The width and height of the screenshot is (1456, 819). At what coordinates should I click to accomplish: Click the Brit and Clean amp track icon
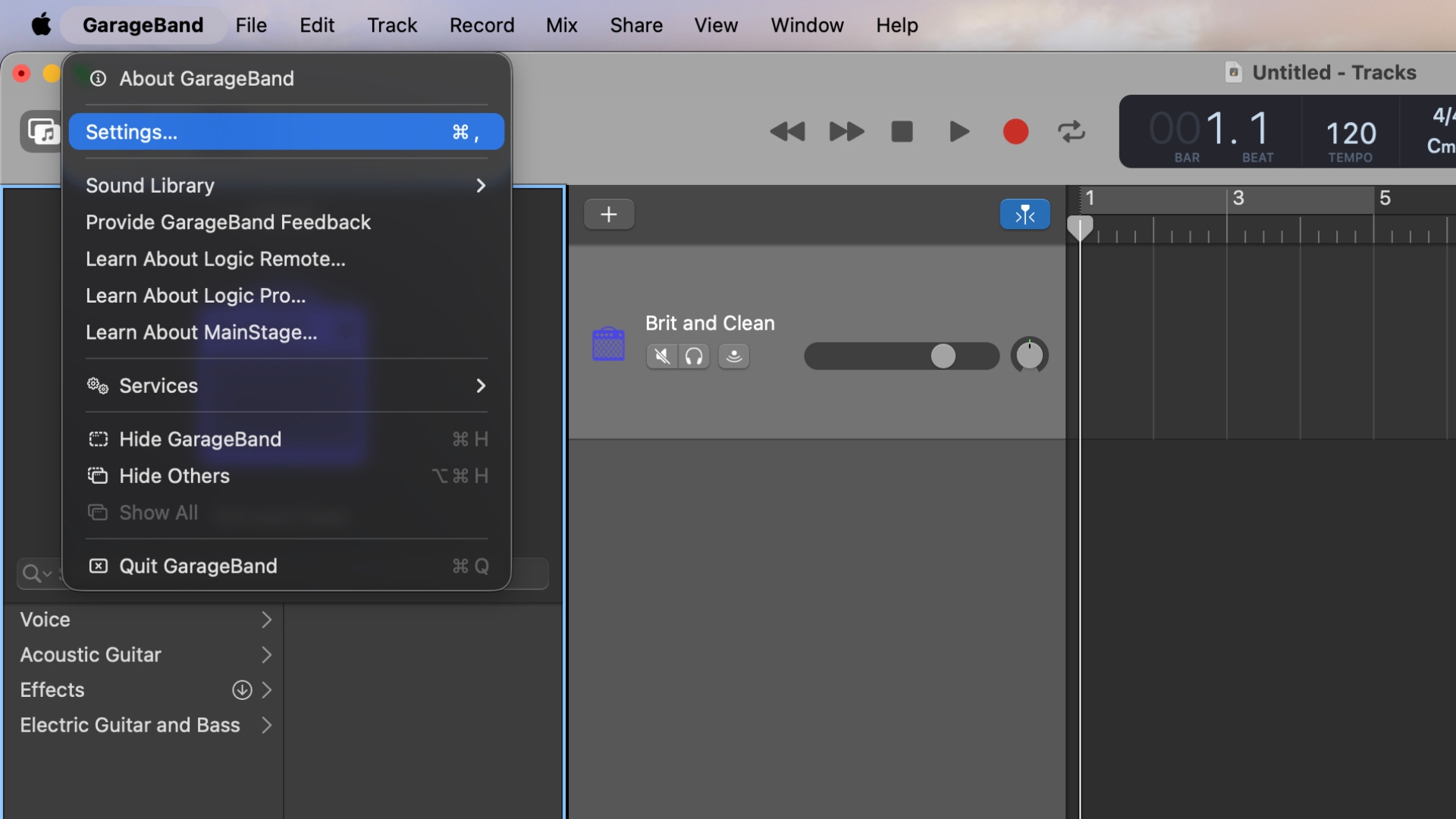point(608,344)
